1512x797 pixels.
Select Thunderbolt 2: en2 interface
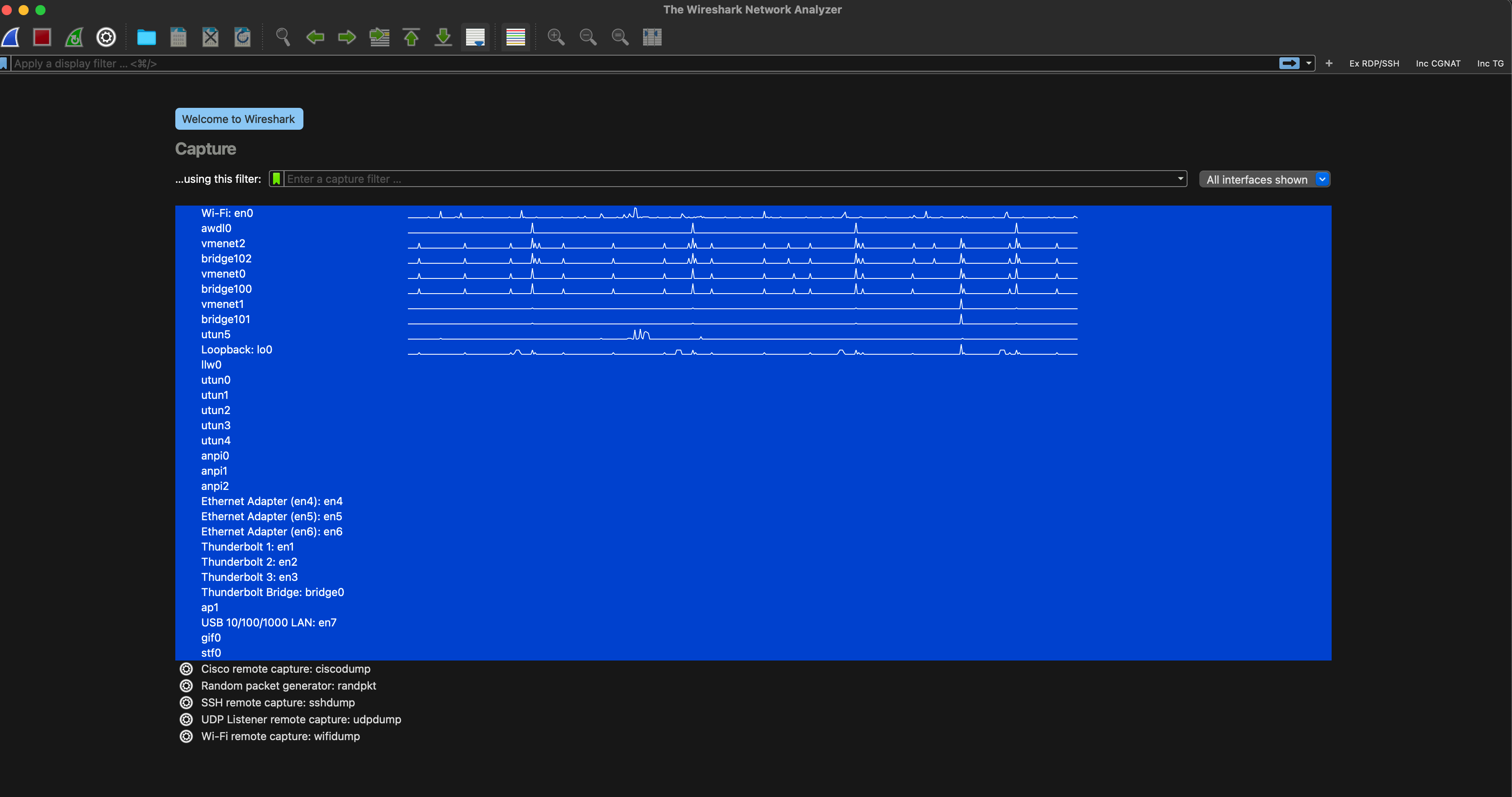click(x=753, y=562)
